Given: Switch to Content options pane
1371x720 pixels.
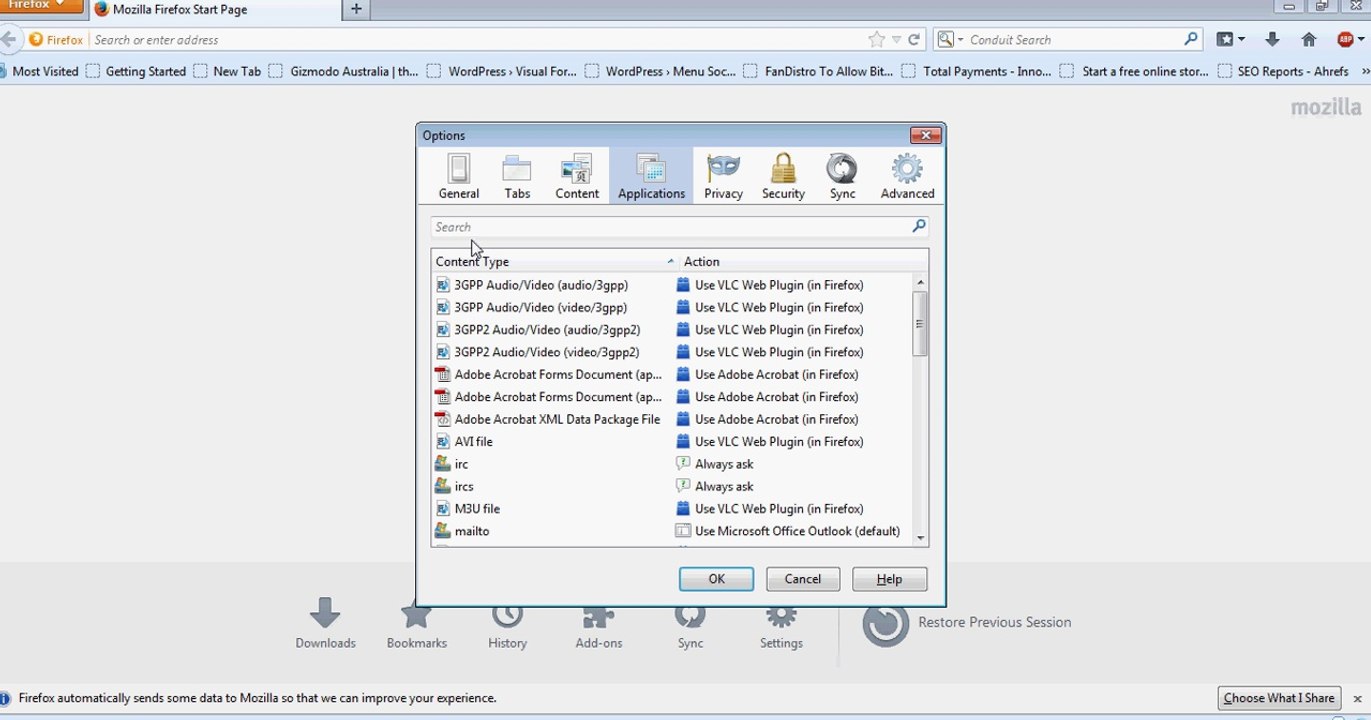Looking at the screenshot, I should (577, 176).
